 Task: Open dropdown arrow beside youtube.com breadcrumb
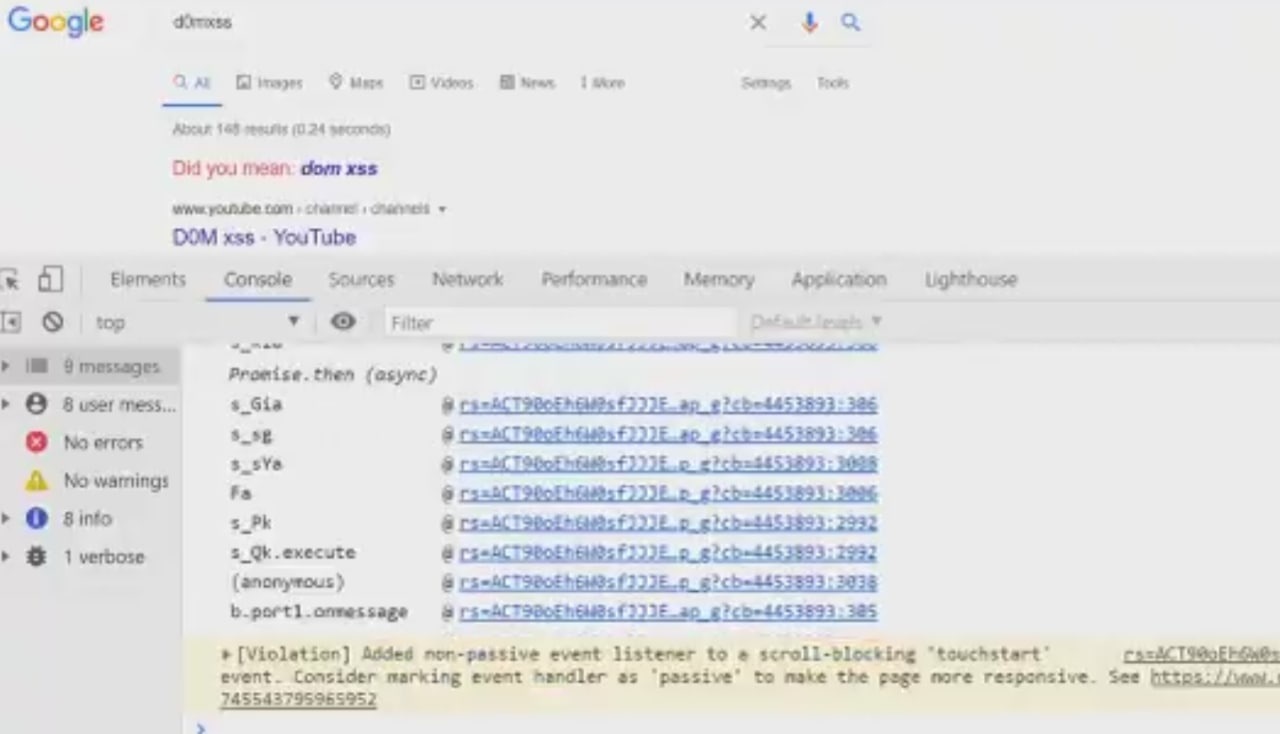pyautogui.click(x=442, y=209)
